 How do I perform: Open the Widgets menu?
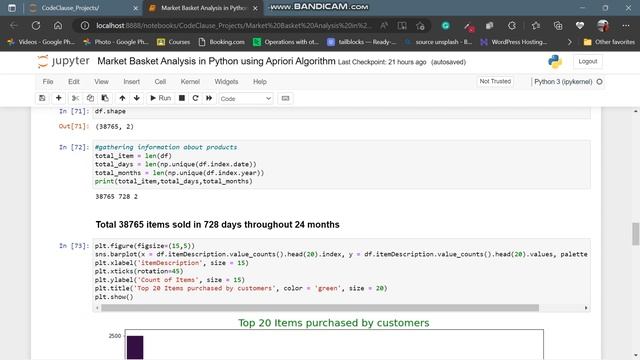pyautogui.click(x=226, y=82)
